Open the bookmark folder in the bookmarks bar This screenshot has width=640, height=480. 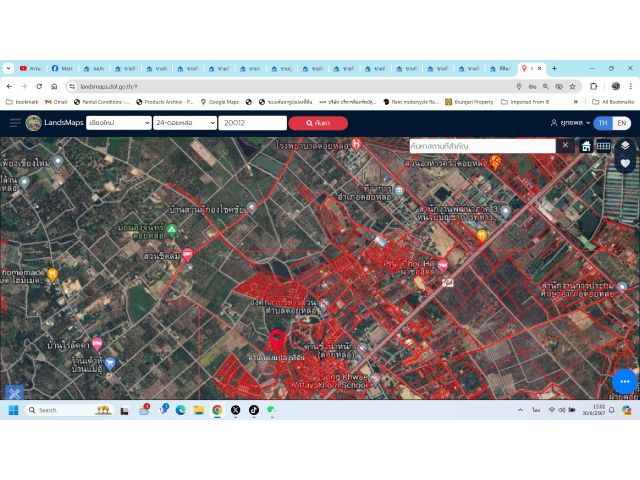click(22, 102)
